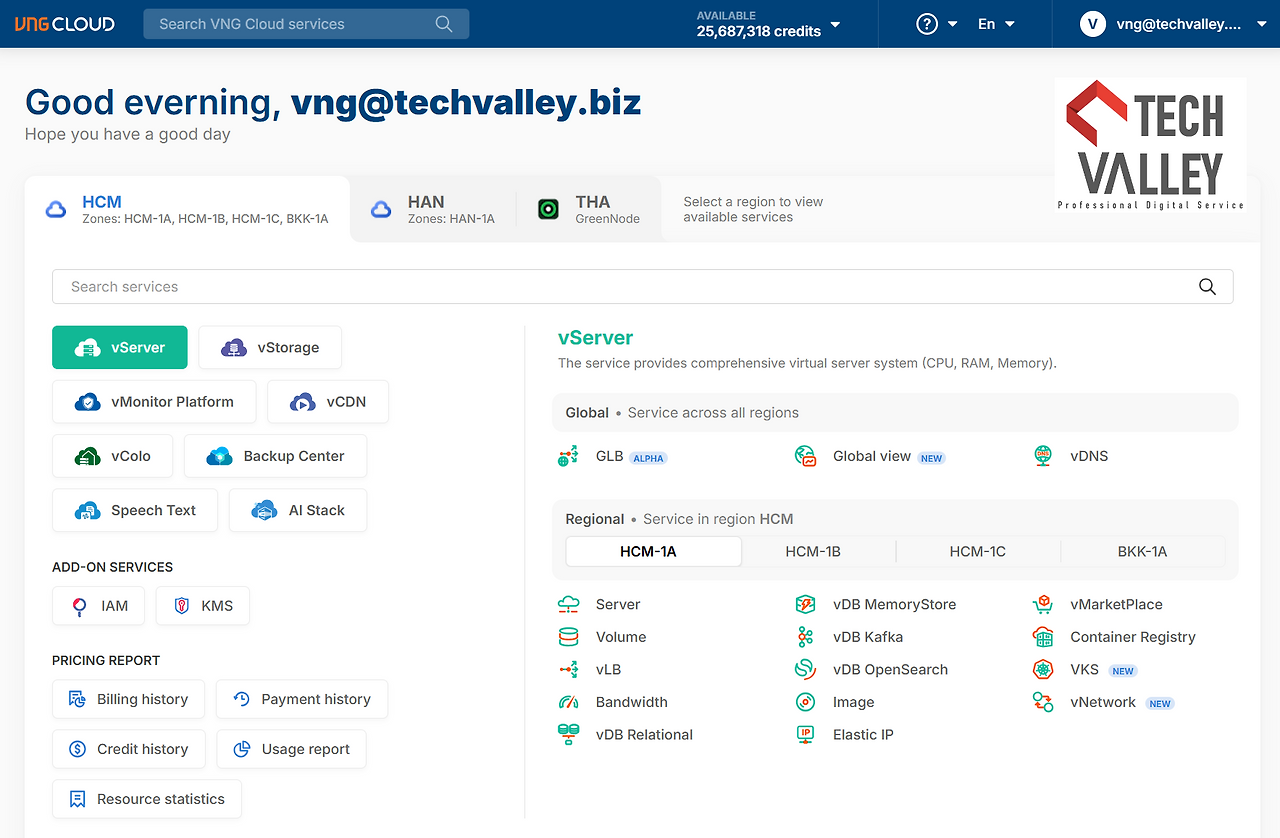This screenshot has height=838, width=1280.
Task: Click the help question mark icon
Action: coord(927,24)
